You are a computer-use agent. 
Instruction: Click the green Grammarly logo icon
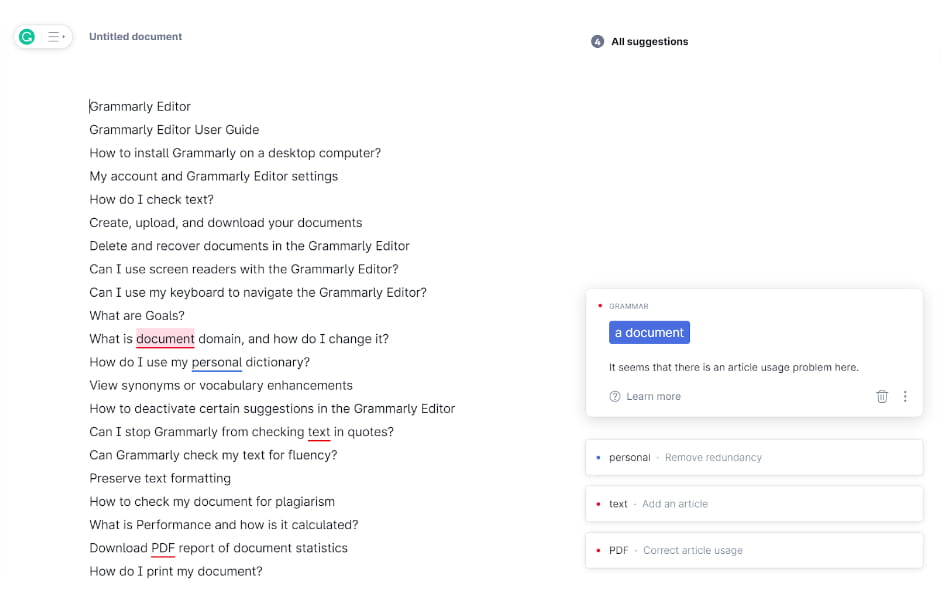click(27, 37)
